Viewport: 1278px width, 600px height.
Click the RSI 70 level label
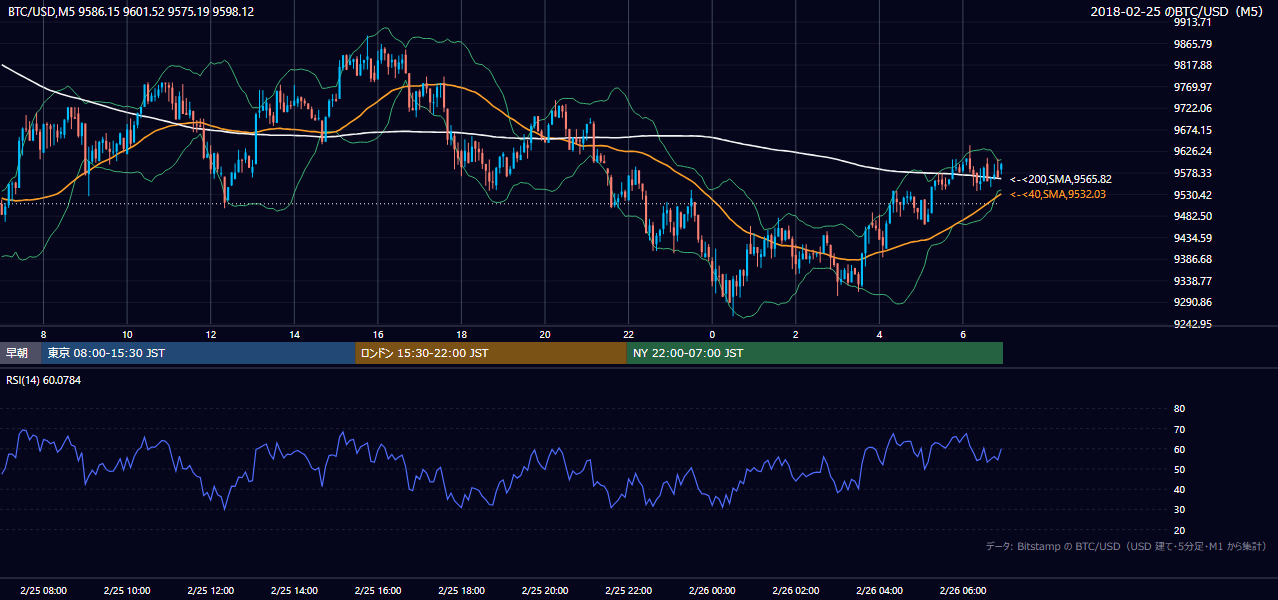[1179, 429]
